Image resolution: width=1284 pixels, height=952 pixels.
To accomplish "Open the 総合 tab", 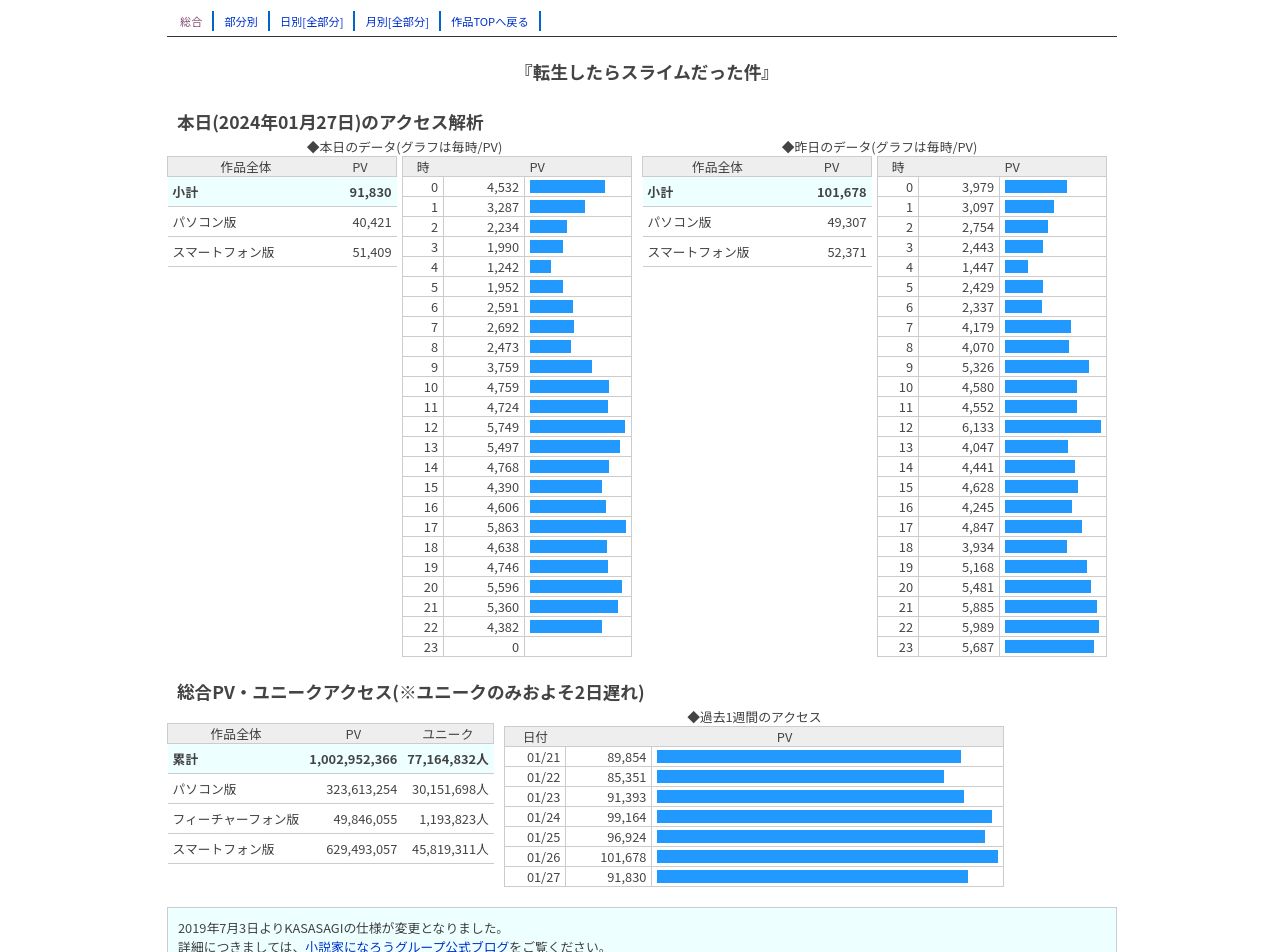I will [x=191, y=21].
